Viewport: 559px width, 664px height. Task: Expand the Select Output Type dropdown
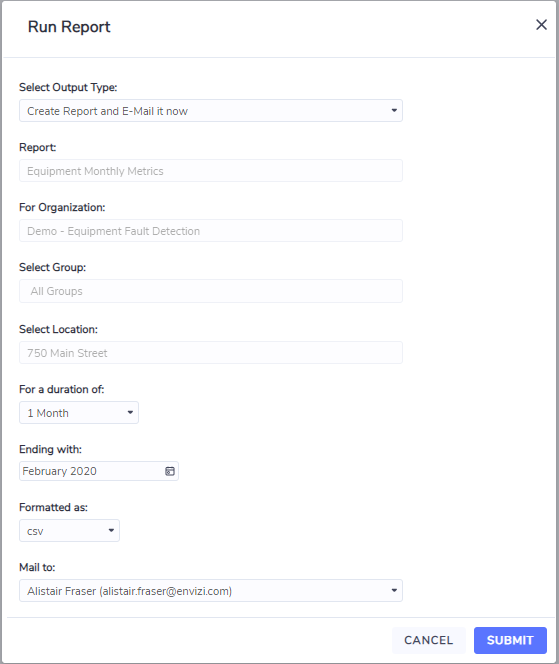pos(210,111)
